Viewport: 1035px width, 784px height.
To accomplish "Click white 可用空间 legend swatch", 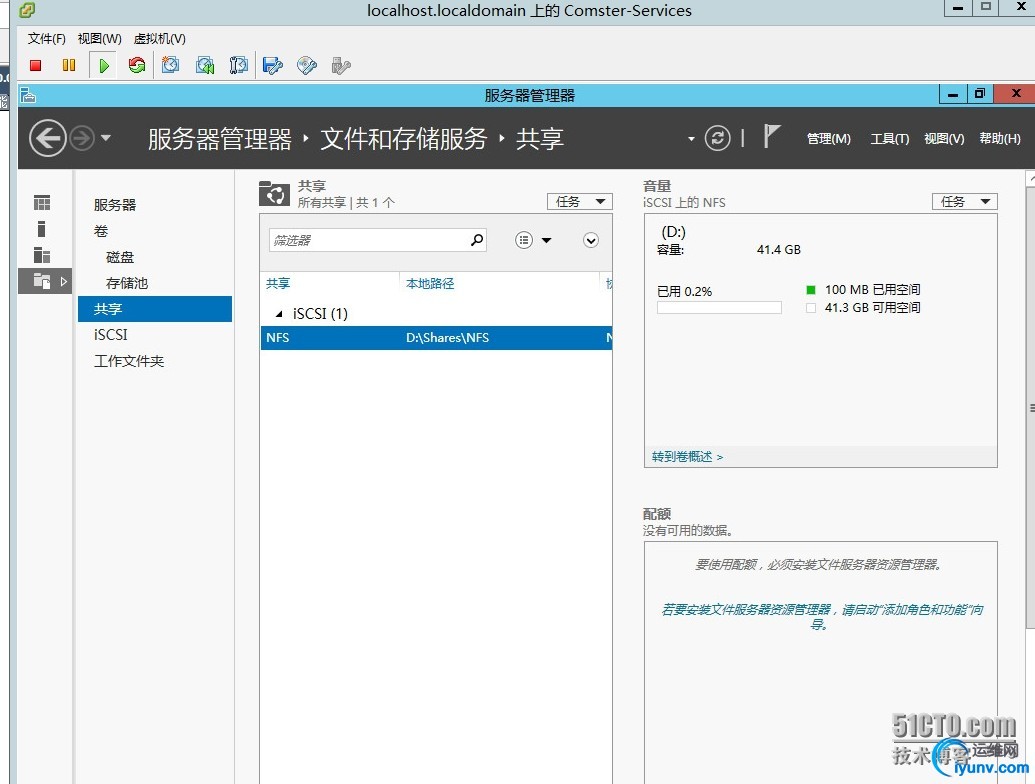I will pyautogui.click(x=811, y=308).
